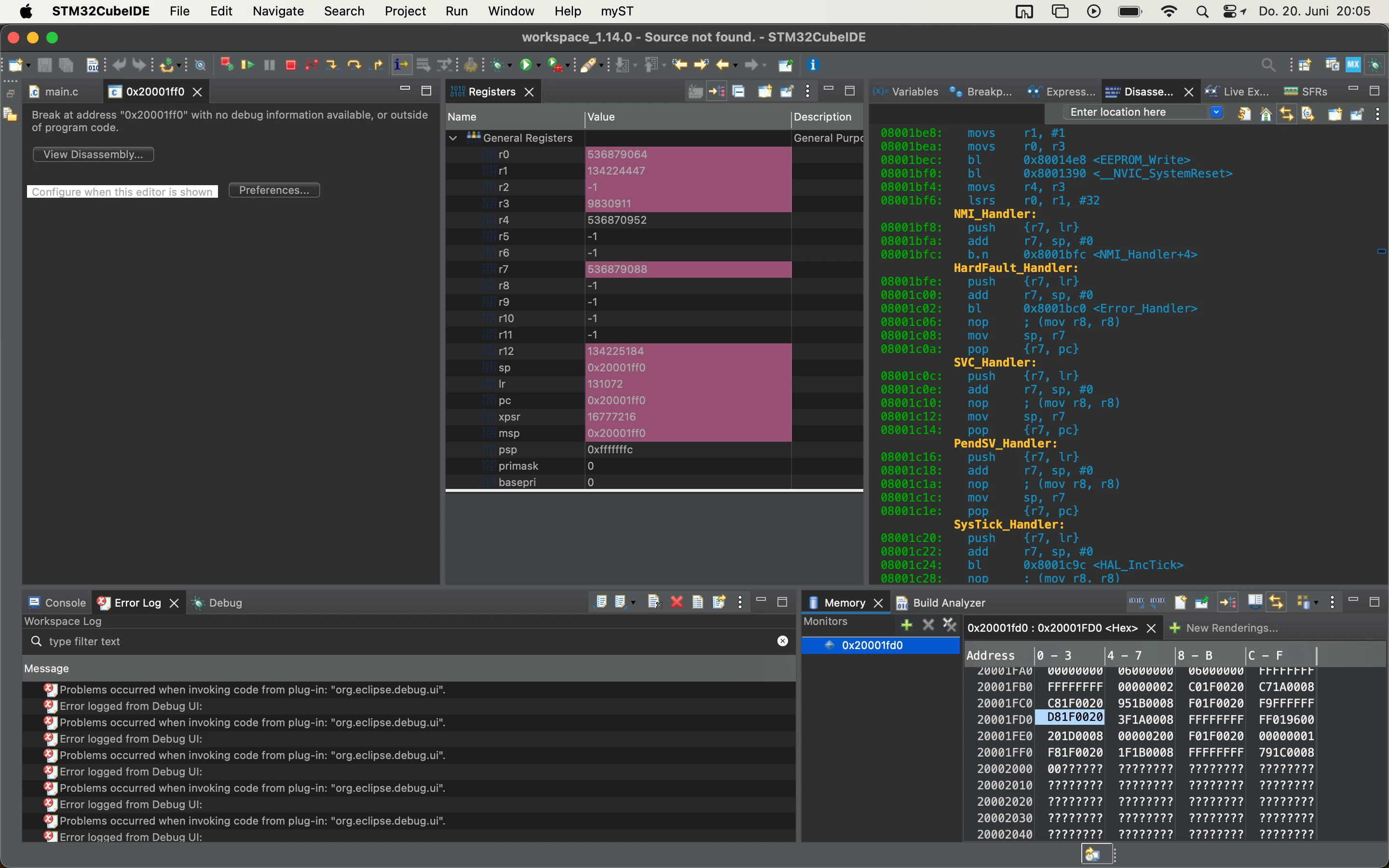
Task: Open Memory view layout dropdown arrow
Action: (x=1316, y=603)
